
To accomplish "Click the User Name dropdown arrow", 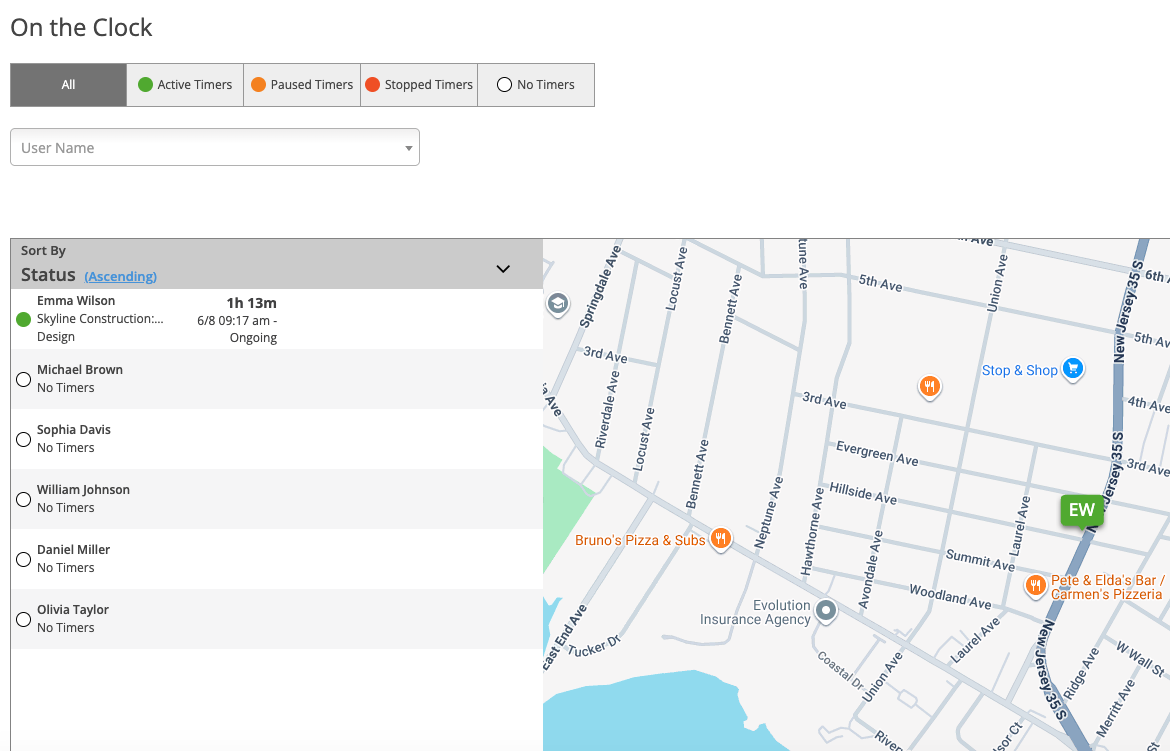I will (x=408, y=148).
